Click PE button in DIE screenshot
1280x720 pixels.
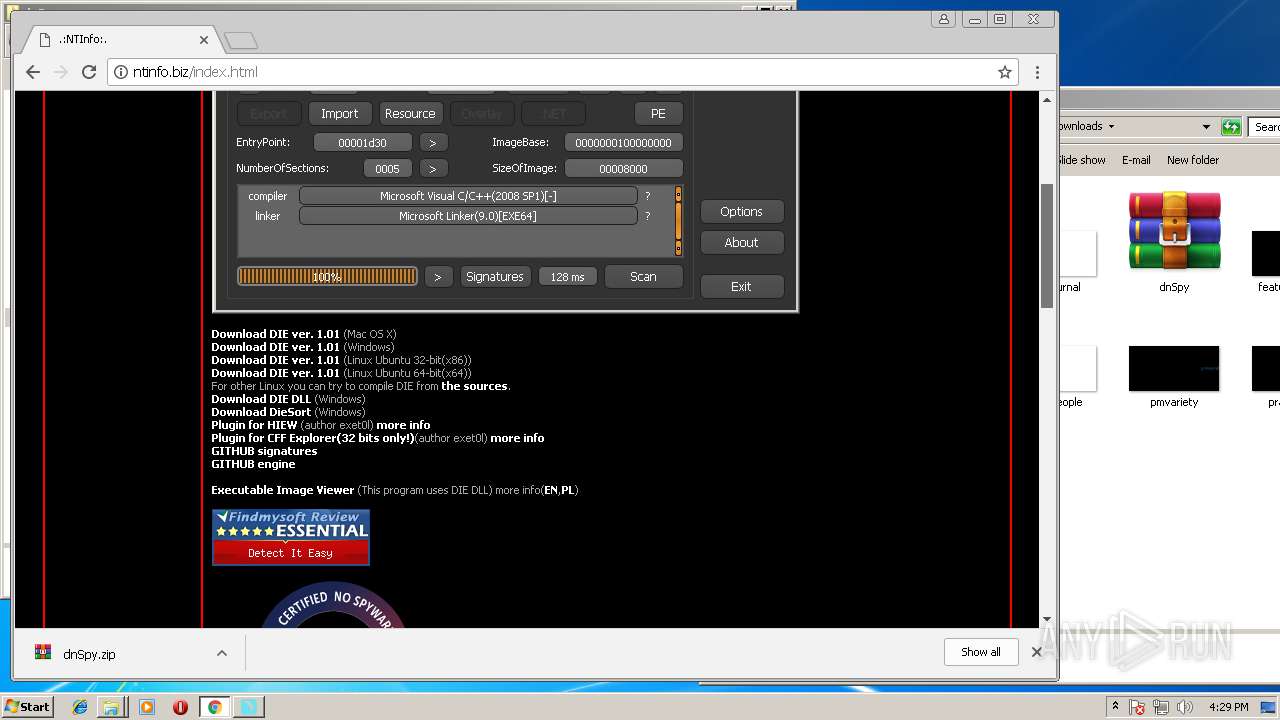tap(658, 113)
